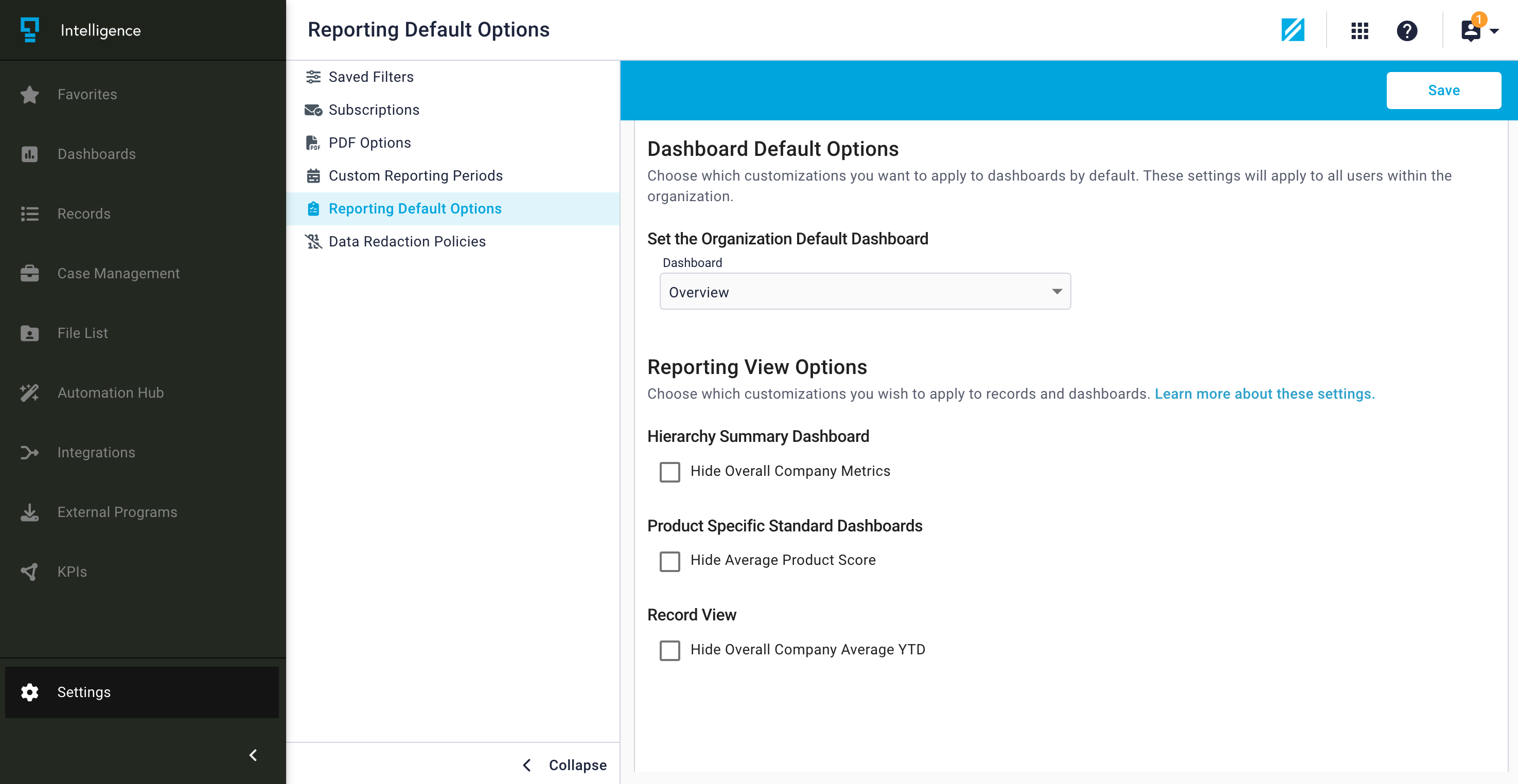Open the Dashboards section in the sidebar
Viewport: 1518px width, 784px height.
coord(97,154)
